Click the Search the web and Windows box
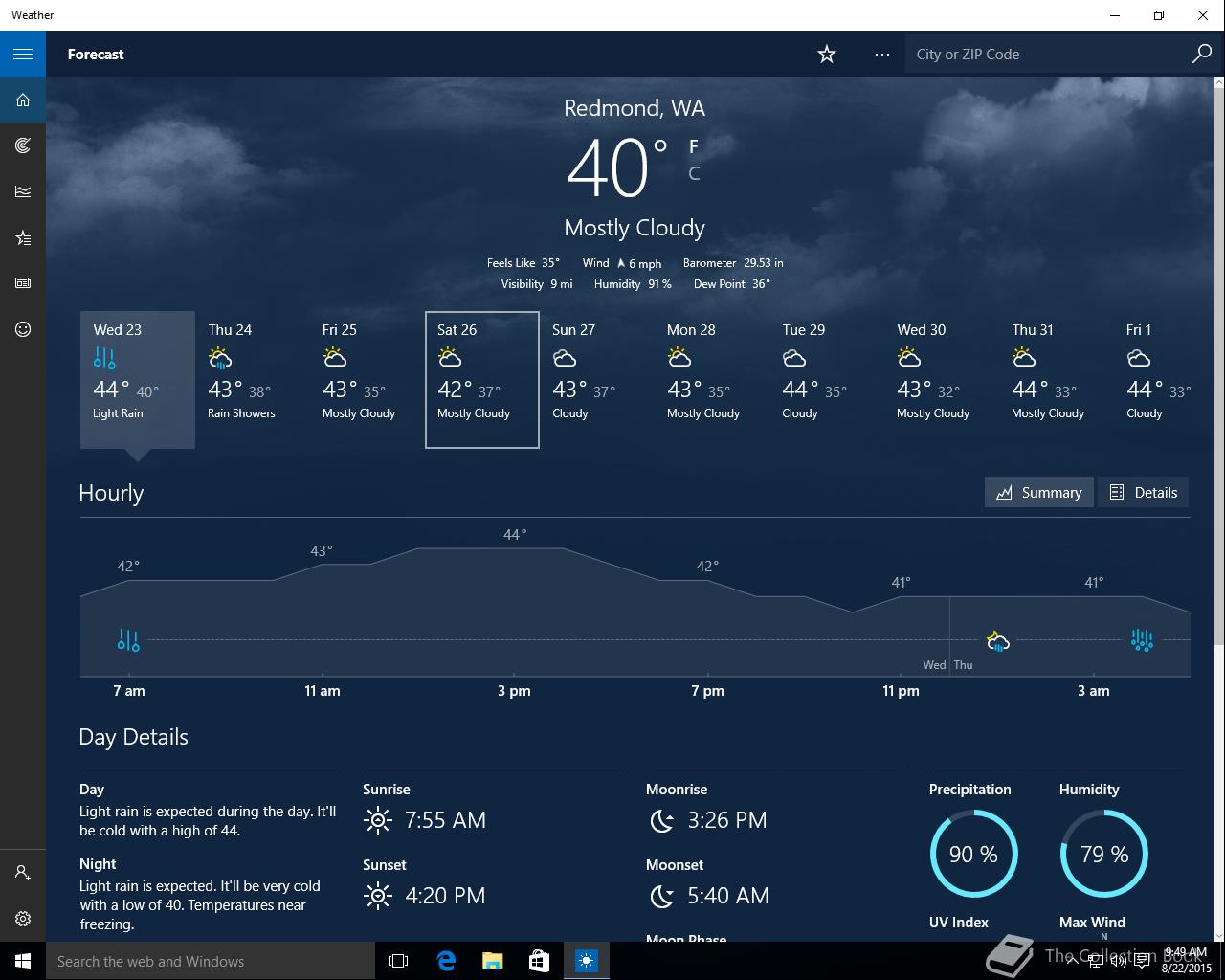 (x=211, y=961)
